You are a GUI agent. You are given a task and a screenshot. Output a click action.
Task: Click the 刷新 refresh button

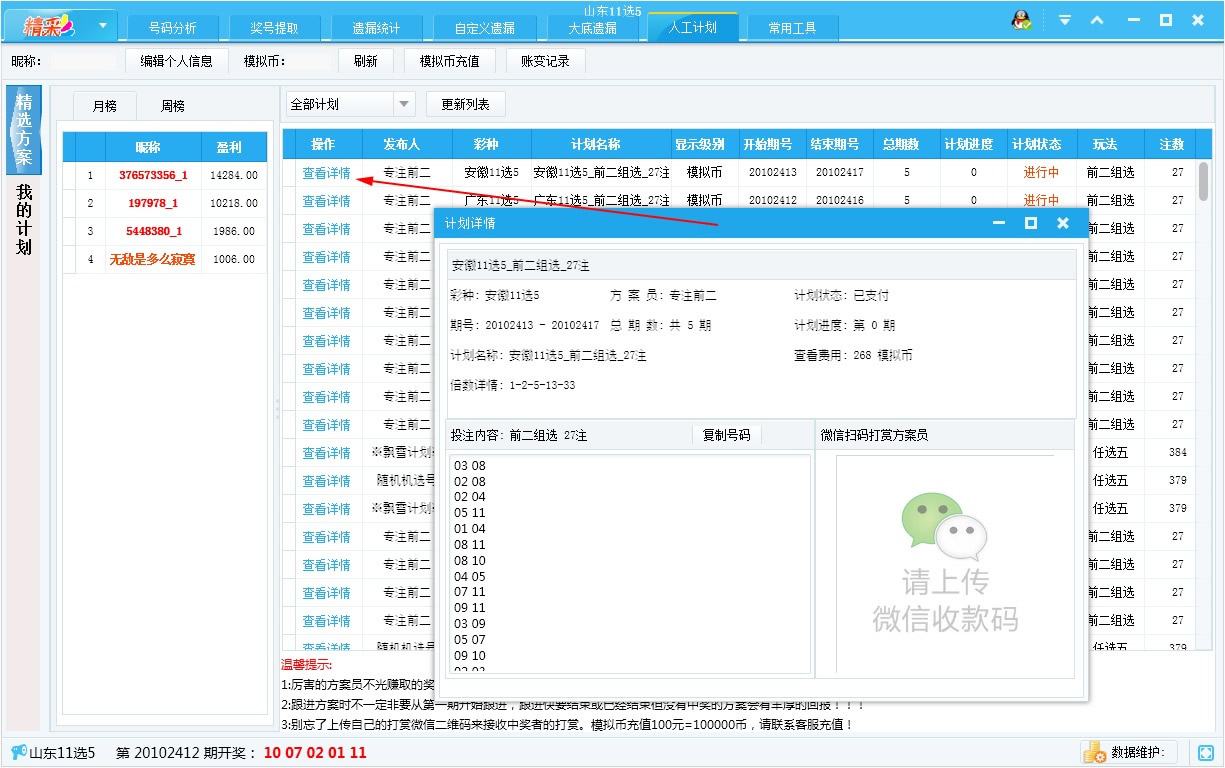point(365,60)
